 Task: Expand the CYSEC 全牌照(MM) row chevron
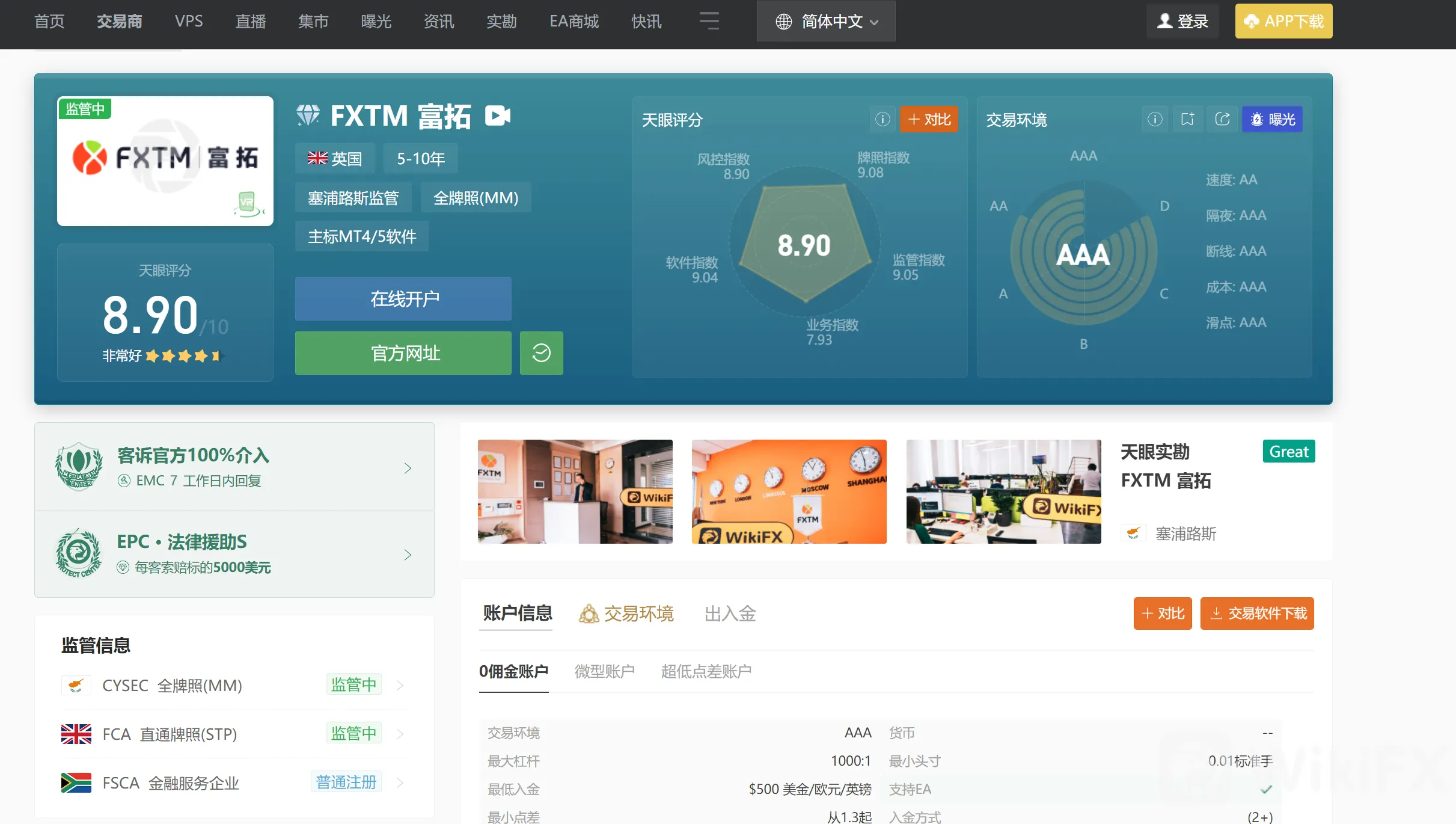click(x=400, y=685)
